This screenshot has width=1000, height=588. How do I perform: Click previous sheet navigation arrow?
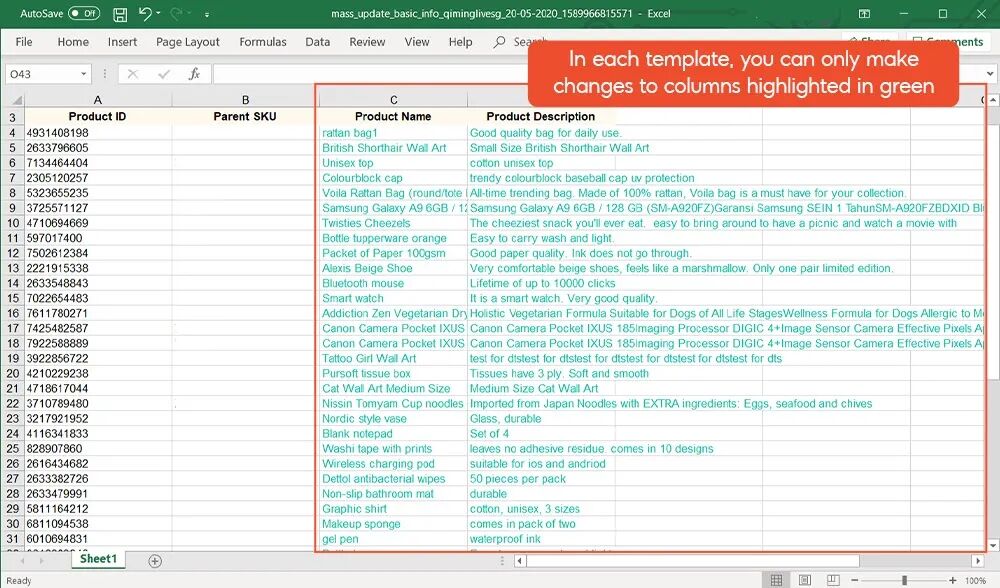[22, 561]
